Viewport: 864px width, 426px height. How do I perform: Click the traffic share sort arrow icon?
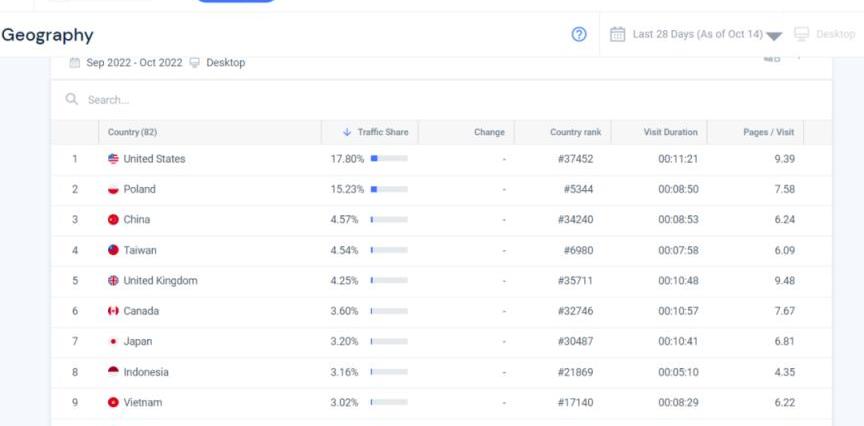[347, 132]
